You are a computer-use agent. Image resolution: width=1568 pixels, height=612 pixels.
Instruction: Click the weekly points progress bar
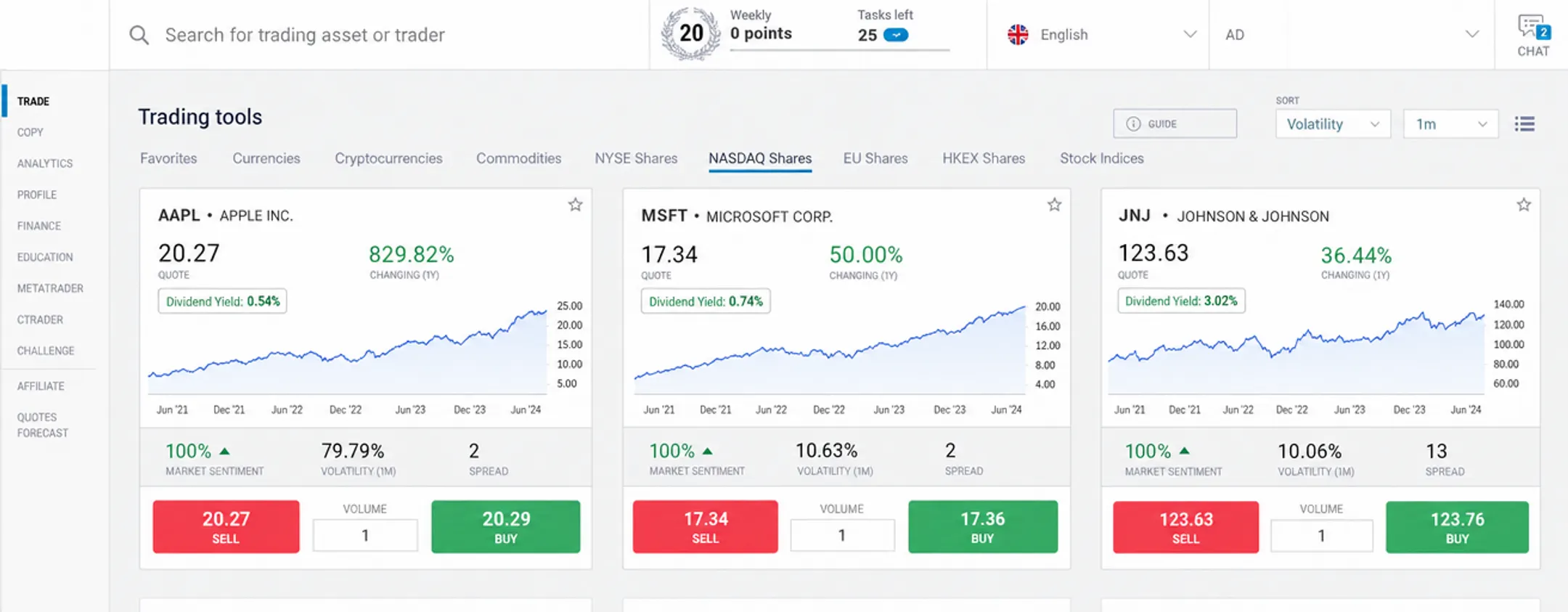[840, 50]
